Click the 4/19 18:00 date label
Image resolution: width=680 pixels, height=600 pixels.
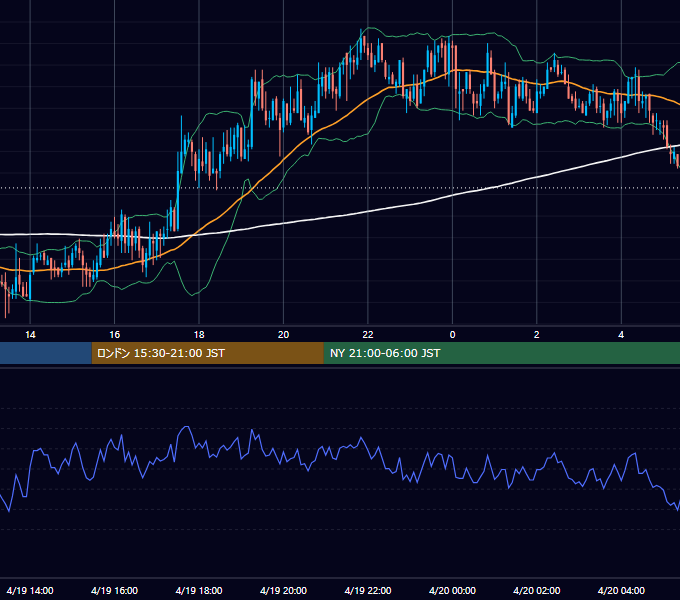(199, 590)
